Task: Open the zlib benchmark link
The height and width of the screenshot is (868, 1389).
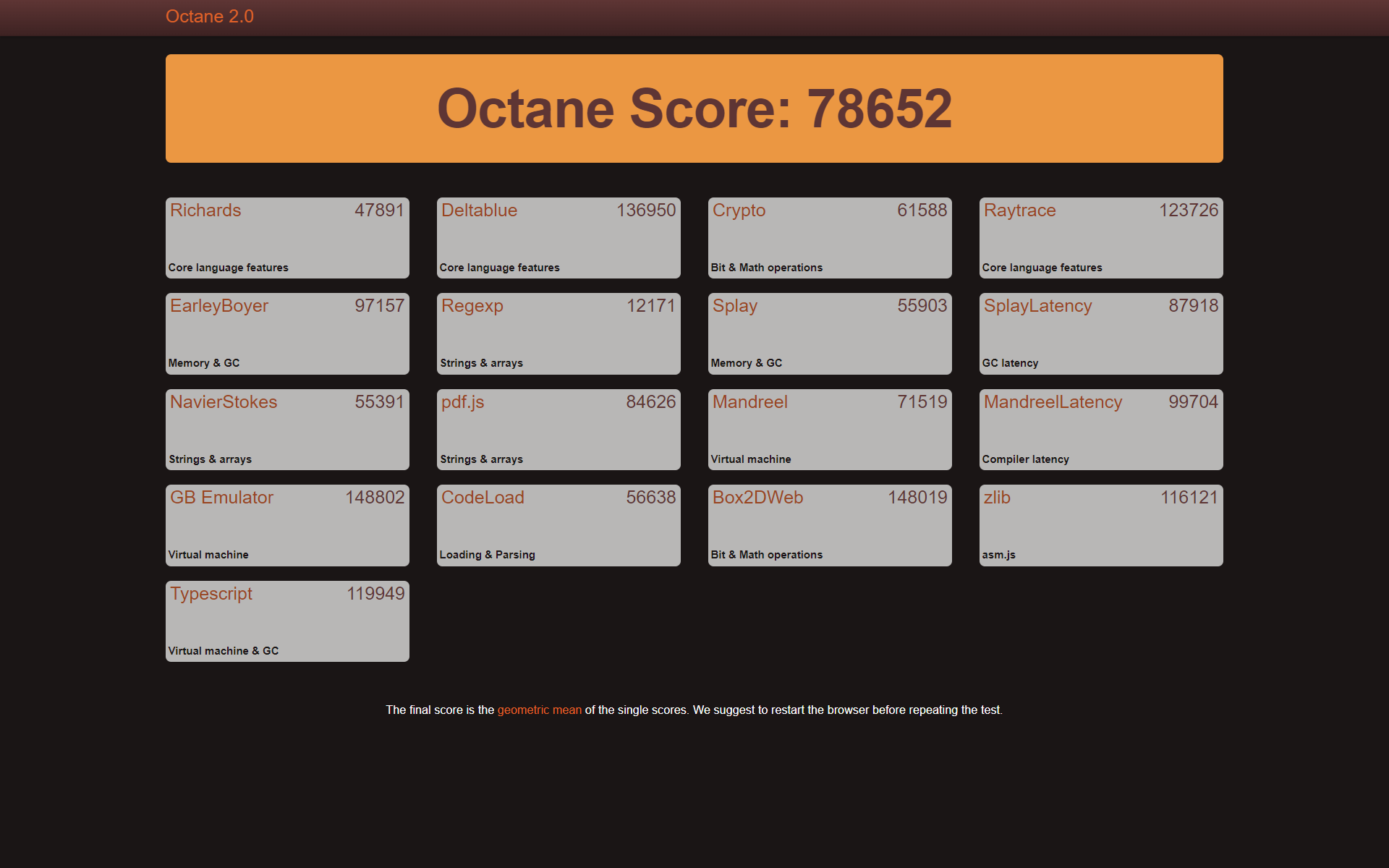Action: (997, 498)
